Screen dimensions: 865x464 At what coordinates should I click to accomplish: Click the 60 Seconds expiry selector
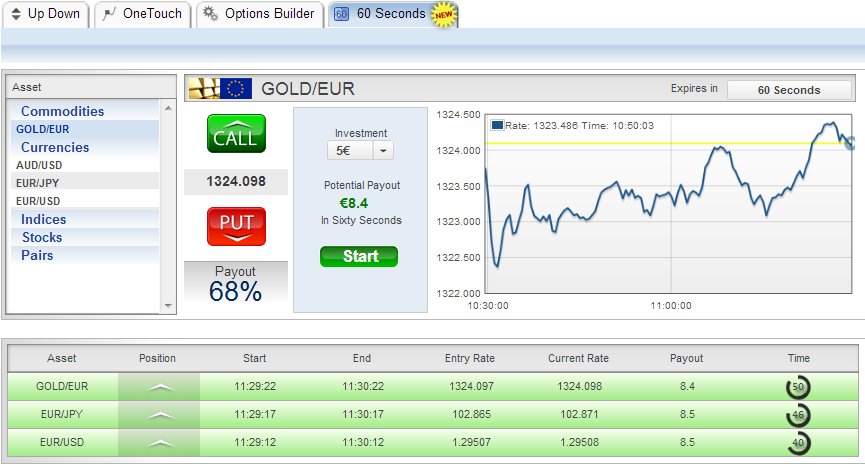tap(789, 90)
